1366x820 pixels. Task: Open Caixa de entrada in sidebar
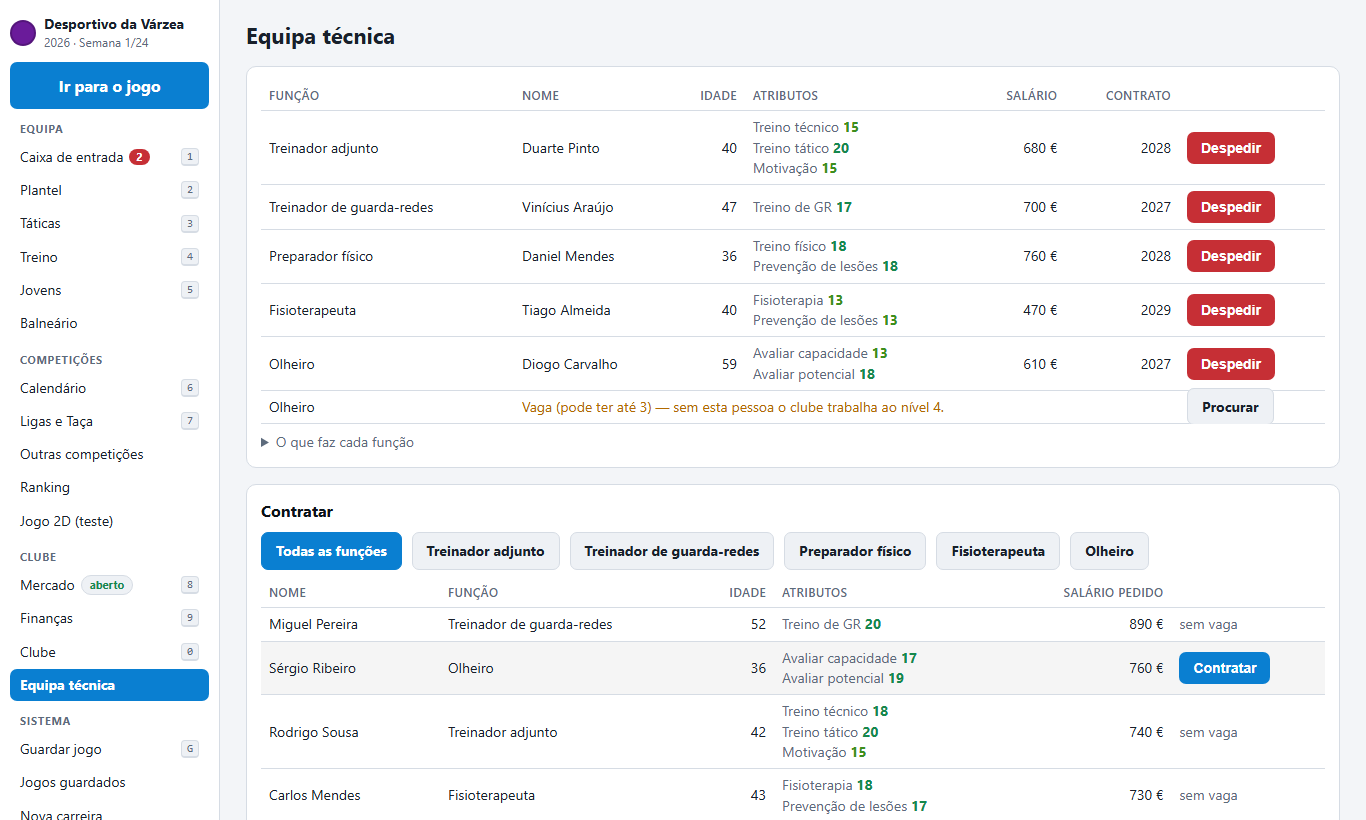[109, 157]
